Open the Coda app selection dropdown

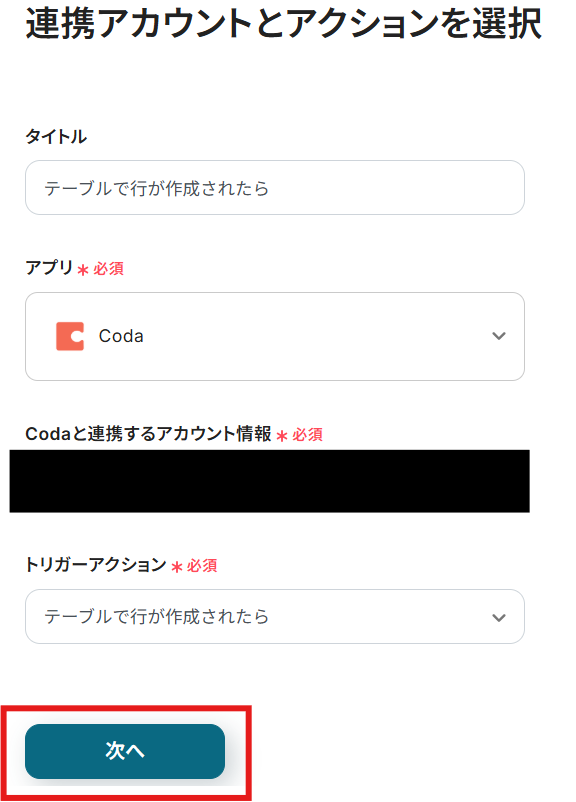point(275,337)
